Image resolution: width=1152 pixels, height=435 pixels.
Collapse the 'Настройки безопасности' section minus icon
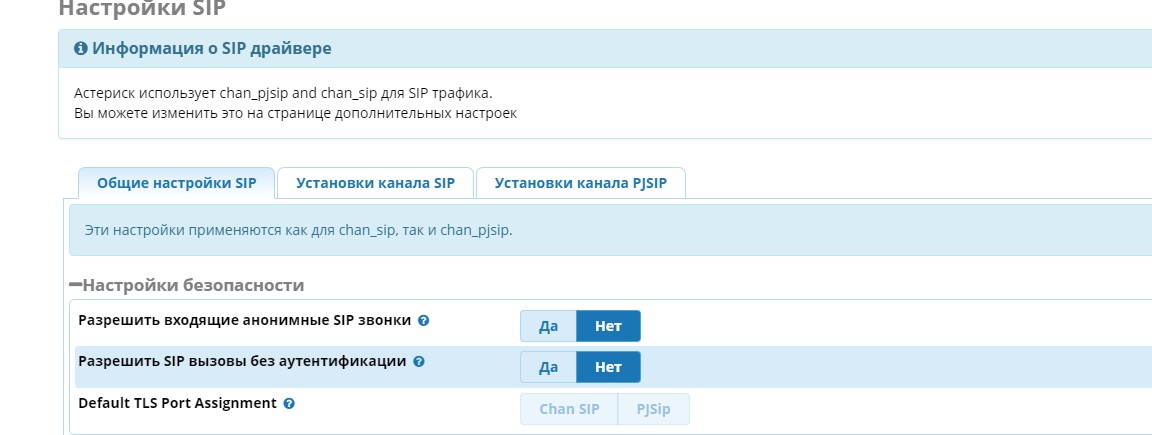click(75, 285)
